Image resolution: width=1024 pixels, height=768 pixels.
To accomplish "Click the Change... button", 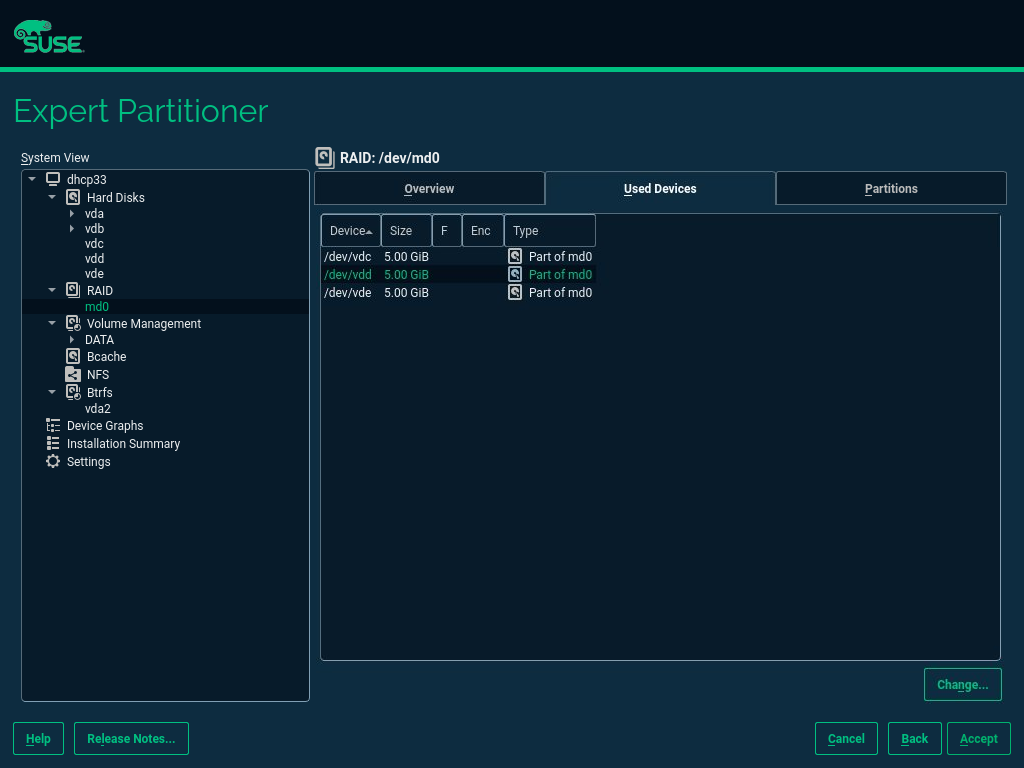I will (x=962, y=685).
